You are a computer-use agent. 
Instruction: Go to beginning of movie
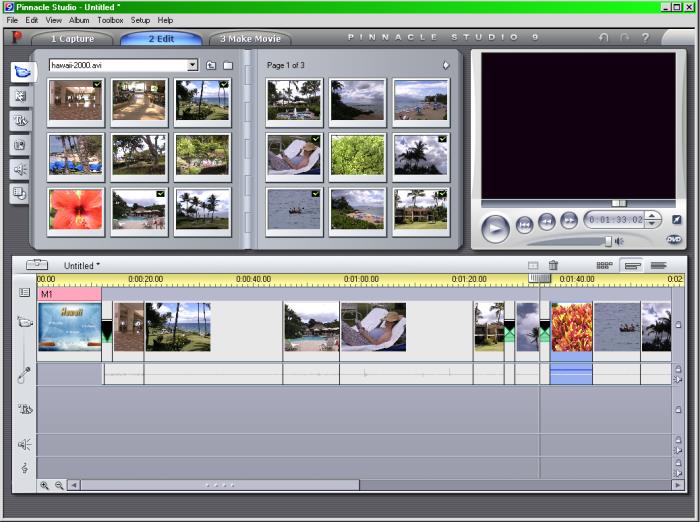pos(525,225)
